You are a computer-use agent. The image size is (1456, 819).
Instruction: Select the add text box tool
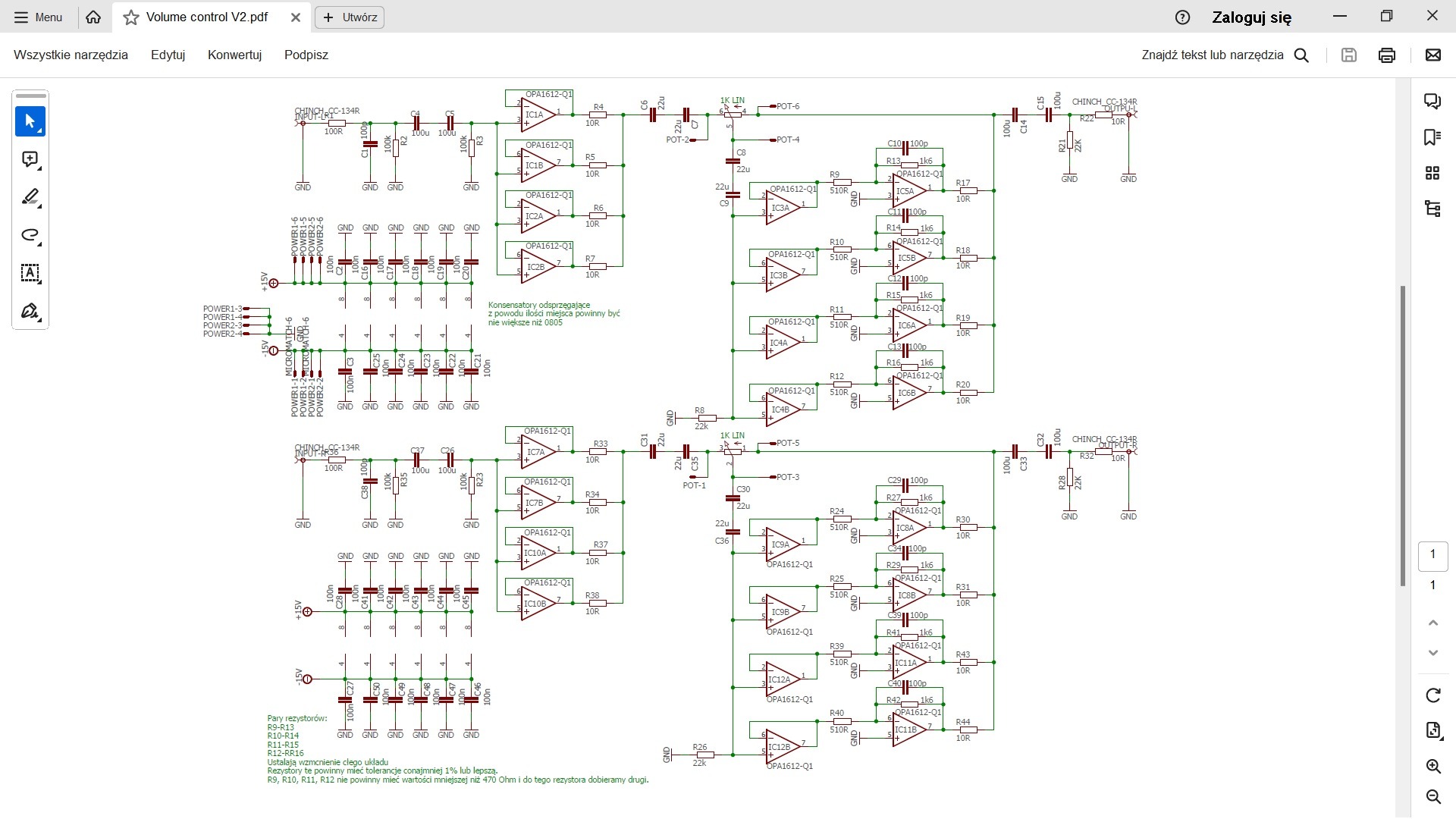[30, 273]
